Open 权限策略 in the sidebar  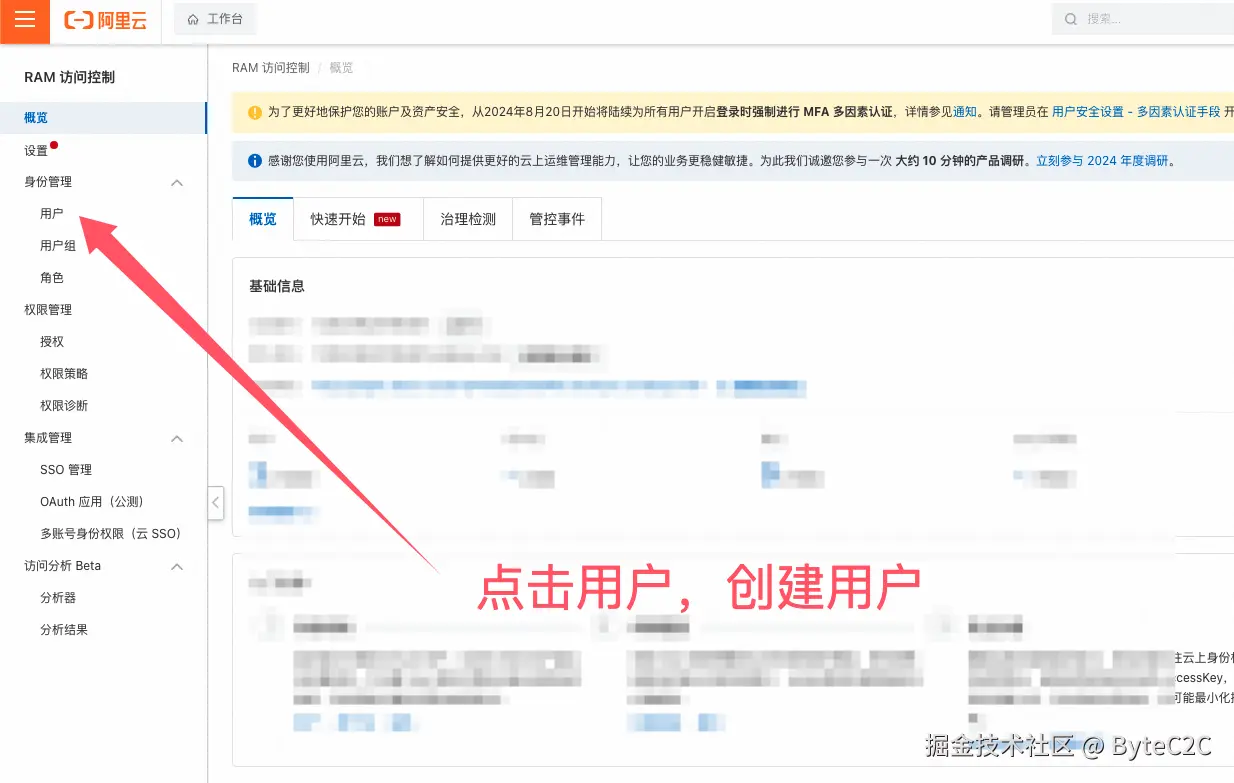64,374
